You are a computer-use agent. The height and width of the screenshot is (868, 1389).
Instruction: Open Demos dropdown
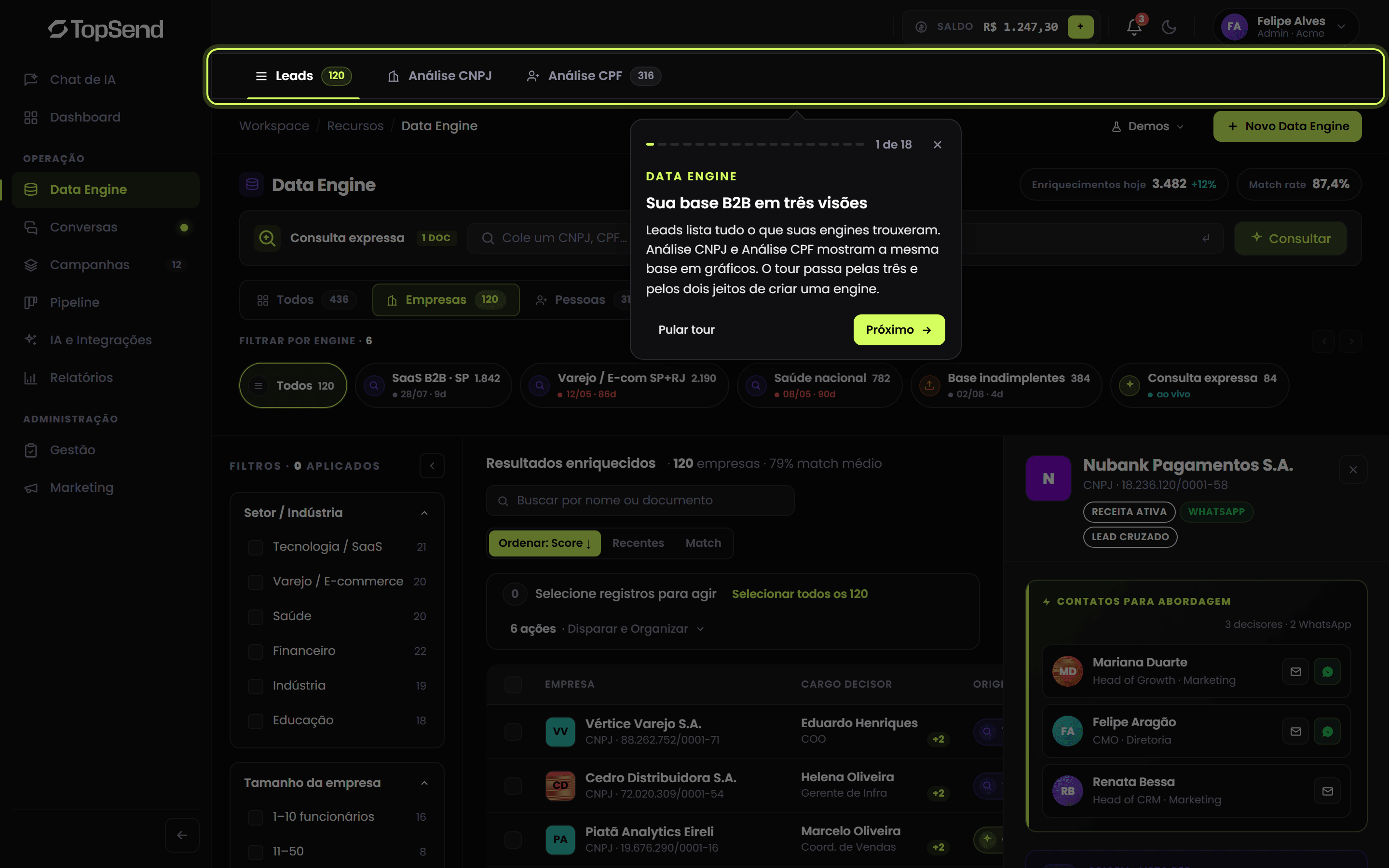tap(1147, 126)
